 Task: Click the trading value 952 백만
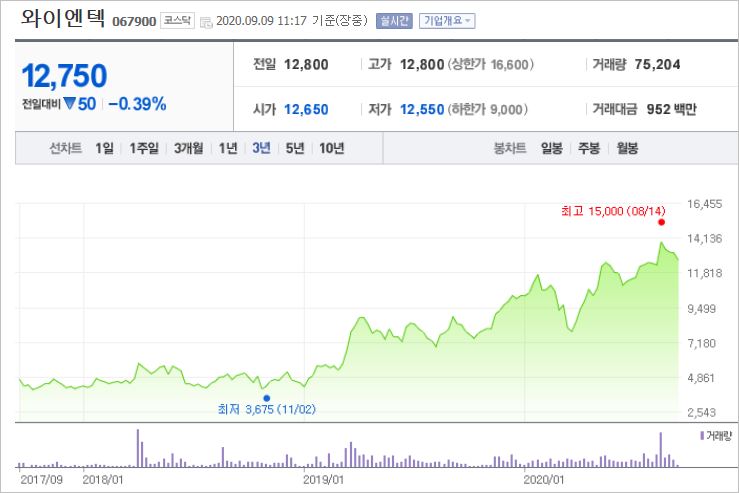(672, 110)
